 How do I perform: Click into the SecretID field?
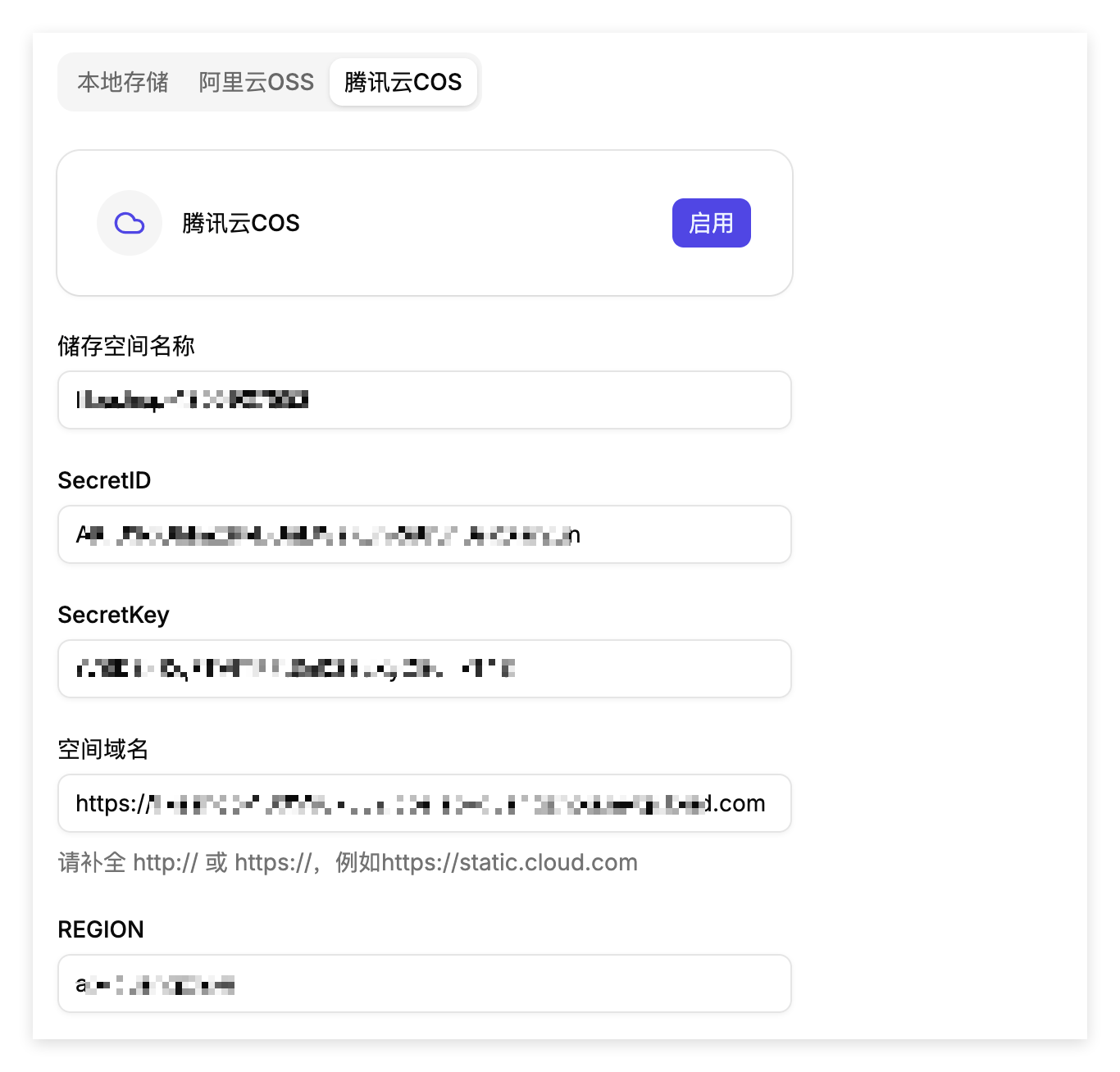coord(425,534)
